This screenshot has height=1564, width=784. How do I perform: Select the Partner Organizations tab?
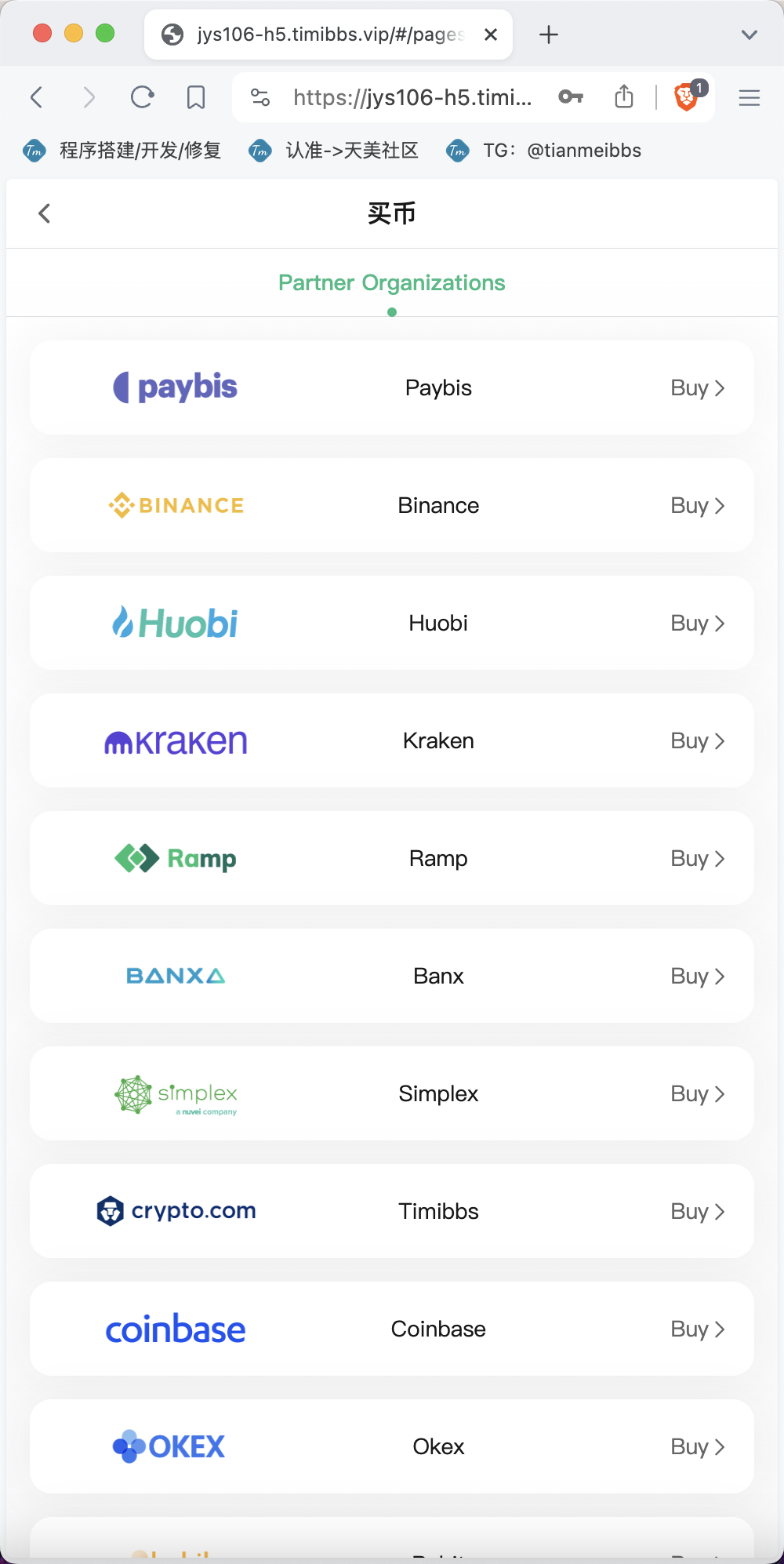(392, 283)
